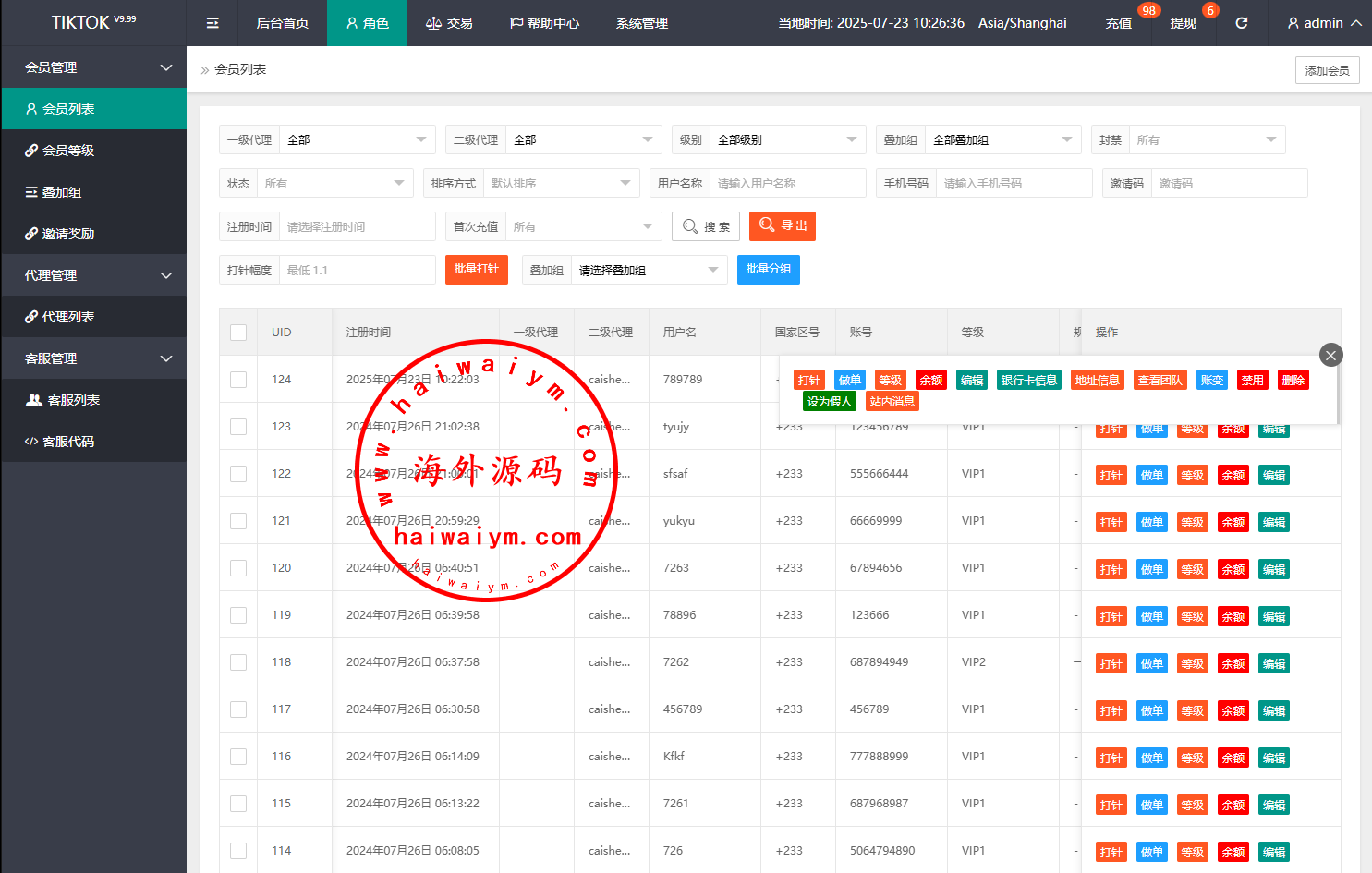
Task: Switch to the 交易 top tab
Action: 449,23
